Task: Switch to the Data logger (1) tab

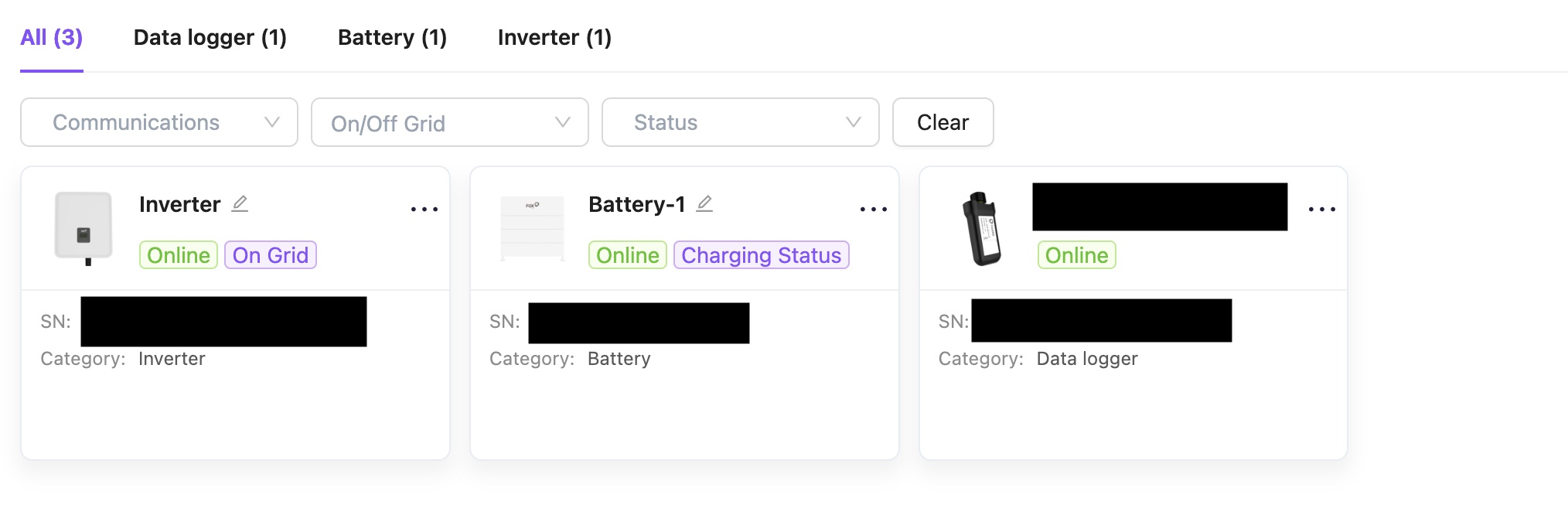Action: point(210,37)
